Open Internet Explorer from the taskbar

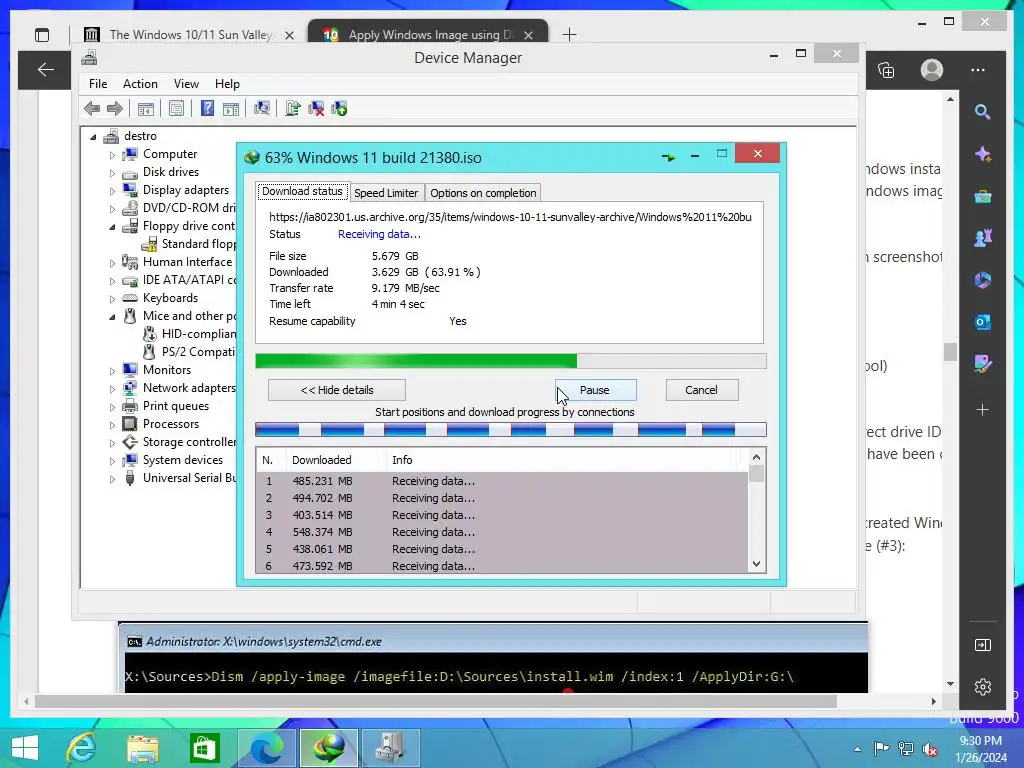81,748
